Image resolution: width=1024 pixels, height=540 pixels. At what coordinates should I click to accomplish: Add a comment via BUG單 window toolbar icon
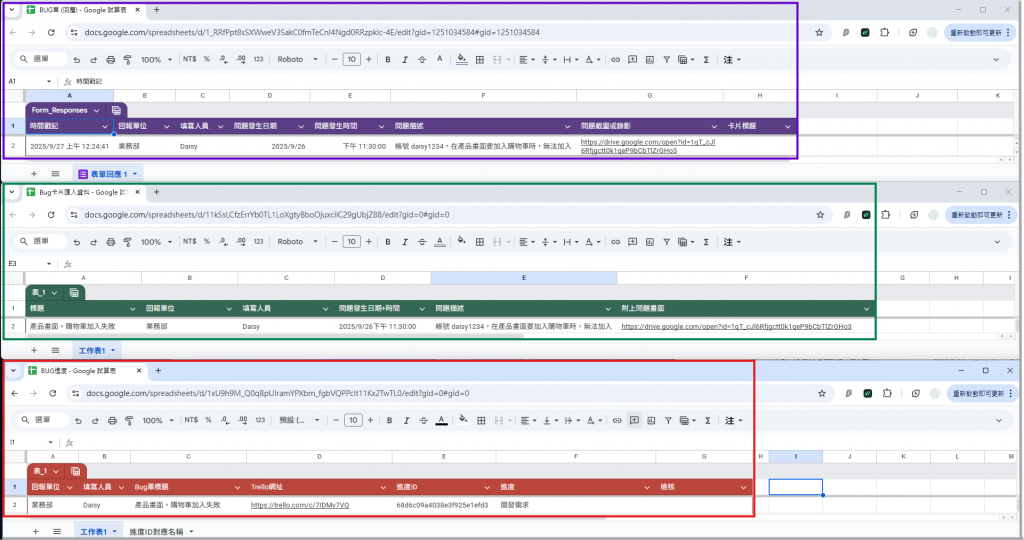pos(632,59)
